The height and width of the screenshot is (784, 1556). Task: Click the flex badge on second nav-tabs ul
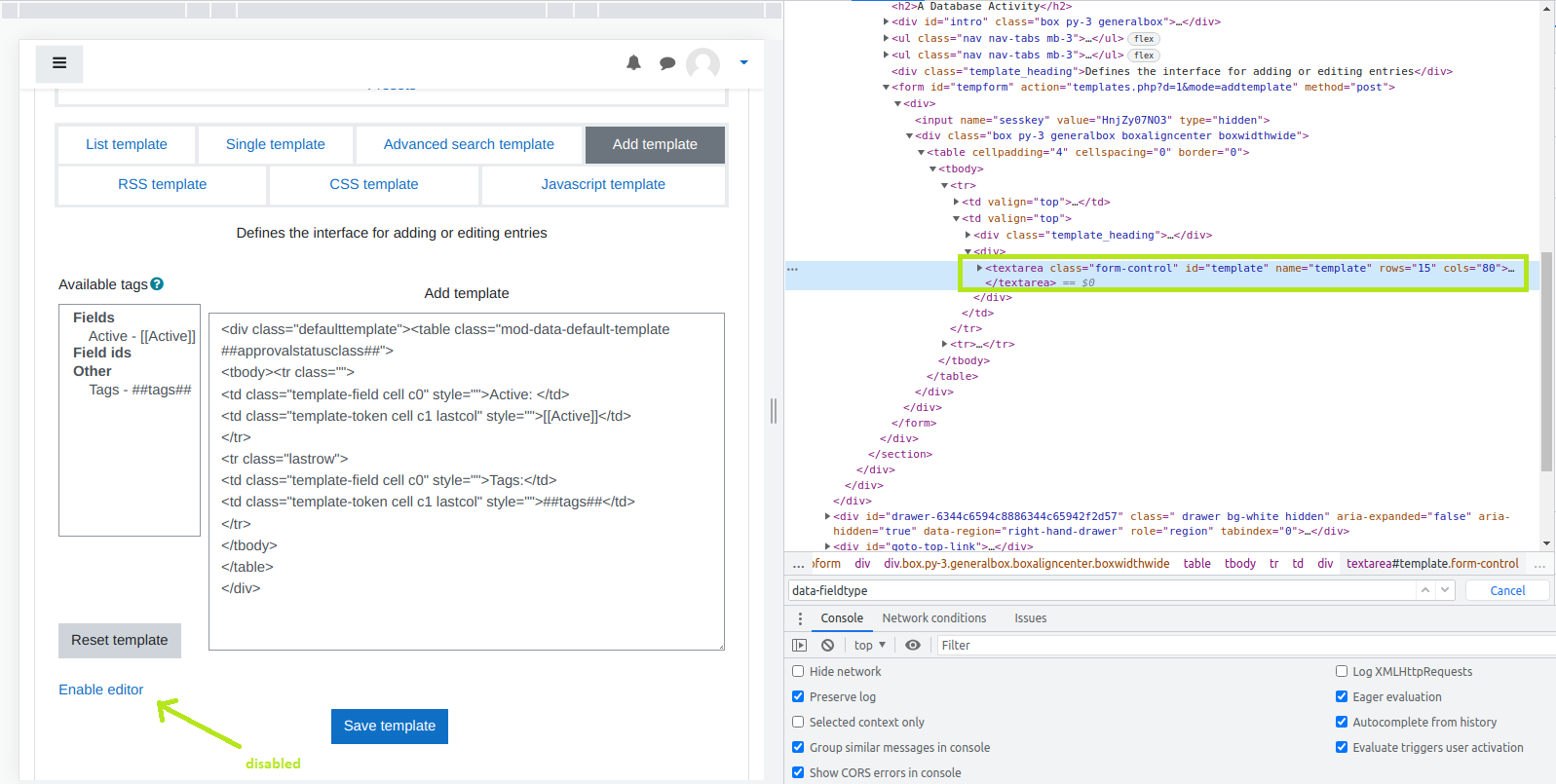(x=1144, y=56)
